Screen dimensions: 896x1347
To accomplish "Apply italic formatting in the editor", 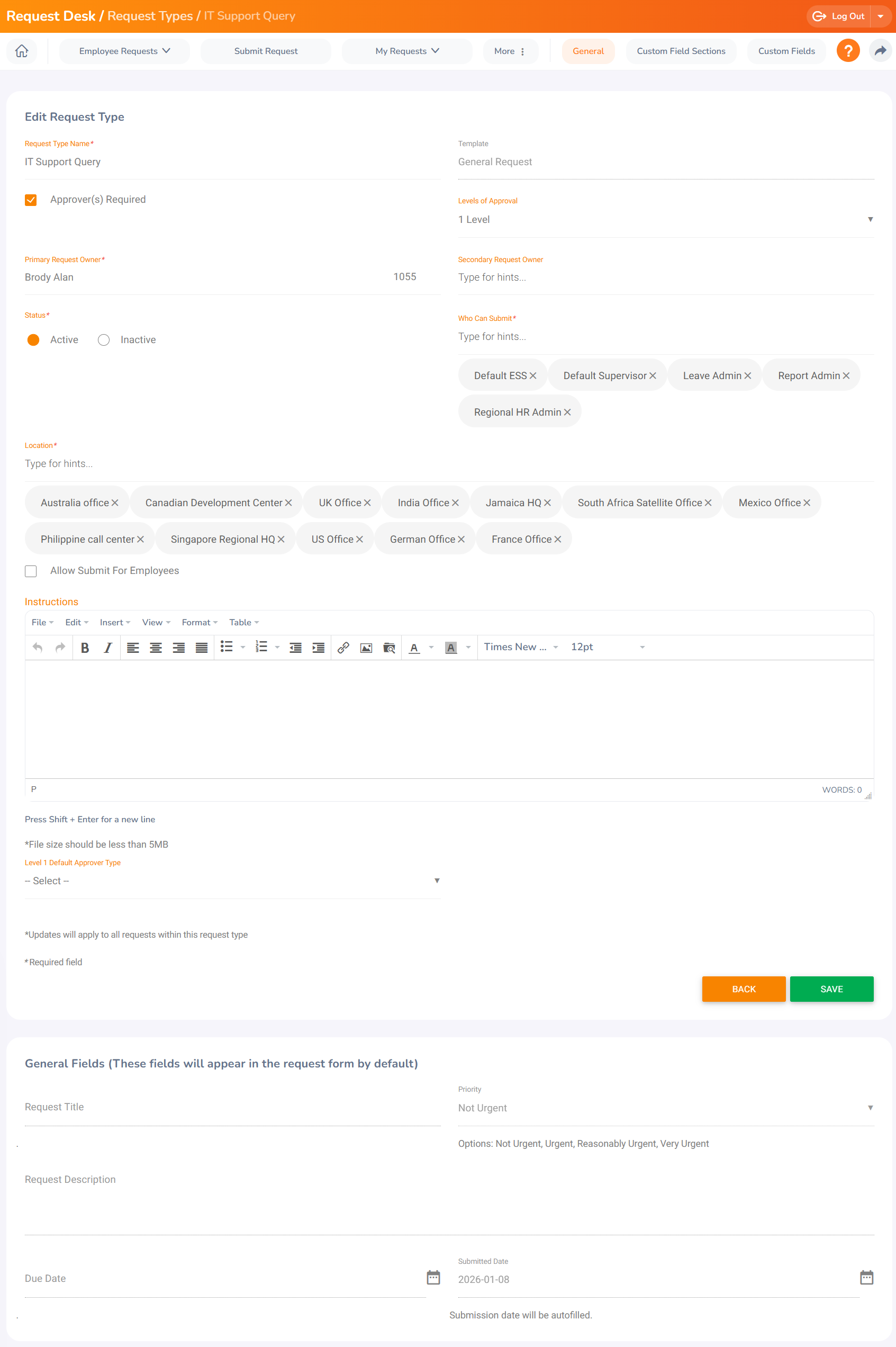I will [107, 647].
